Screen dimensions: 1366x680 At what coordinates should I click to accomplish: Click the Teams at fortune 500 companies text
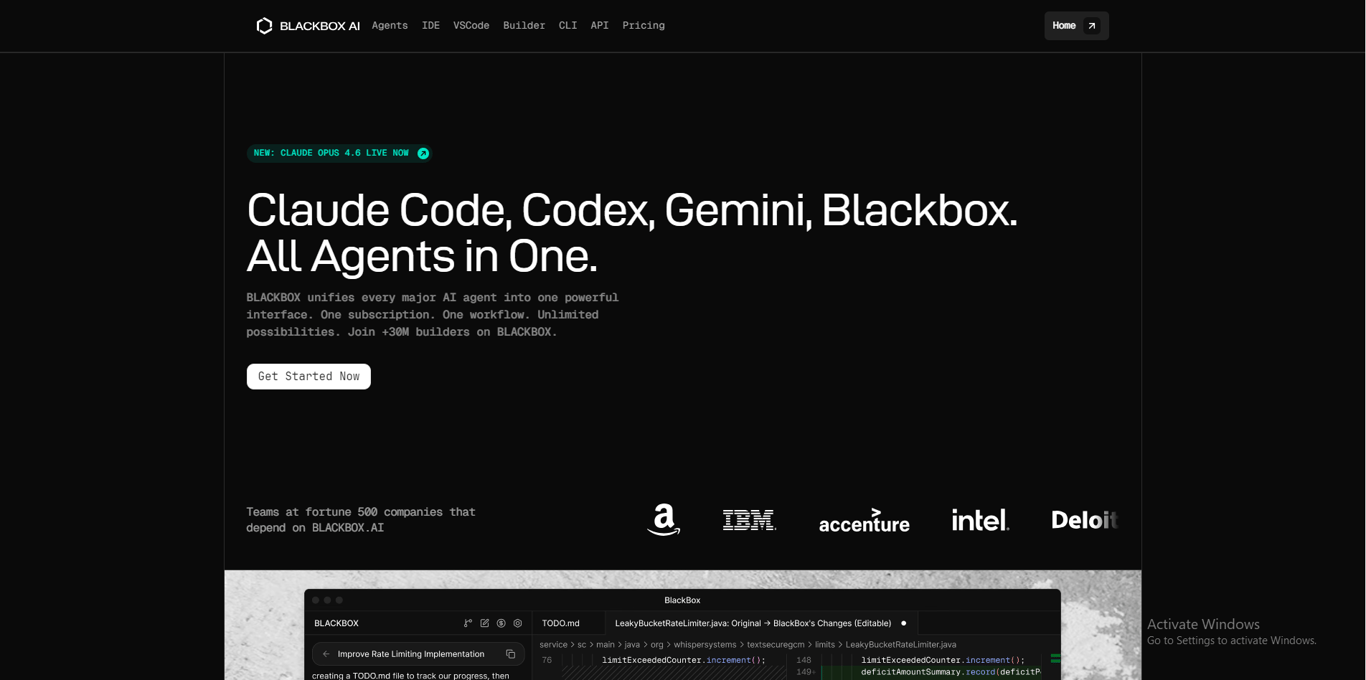pyautogui.click(x=361, y=519)
